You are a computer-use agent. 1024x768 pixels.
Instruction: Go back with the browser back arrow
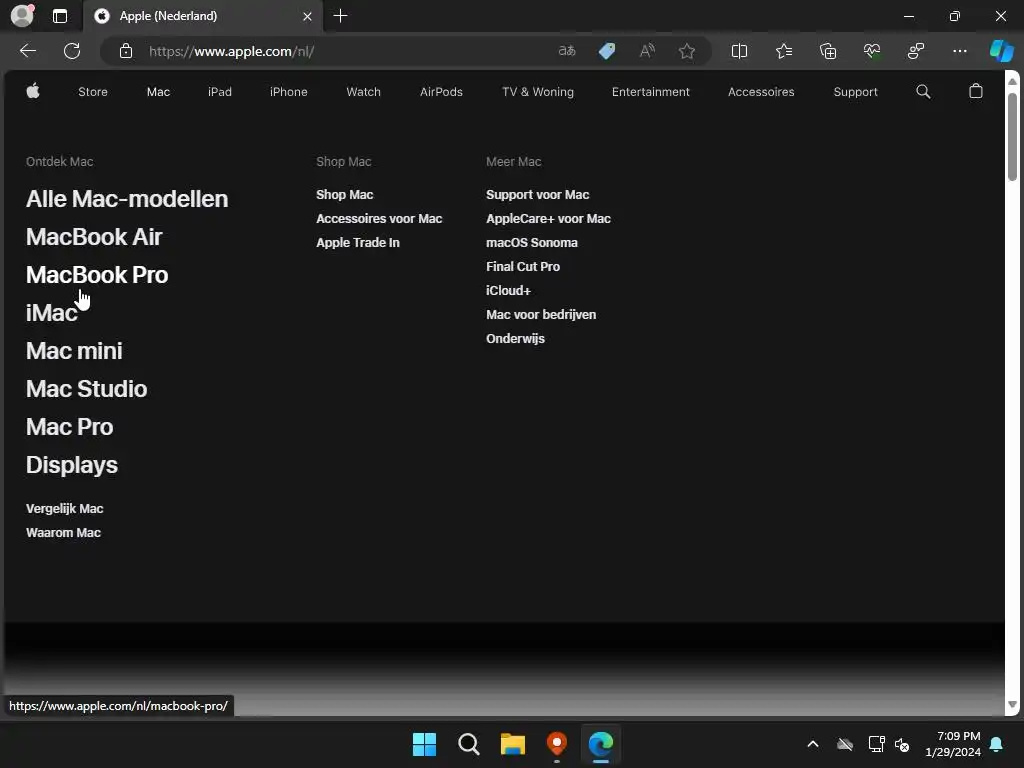(x=27, y=51)
